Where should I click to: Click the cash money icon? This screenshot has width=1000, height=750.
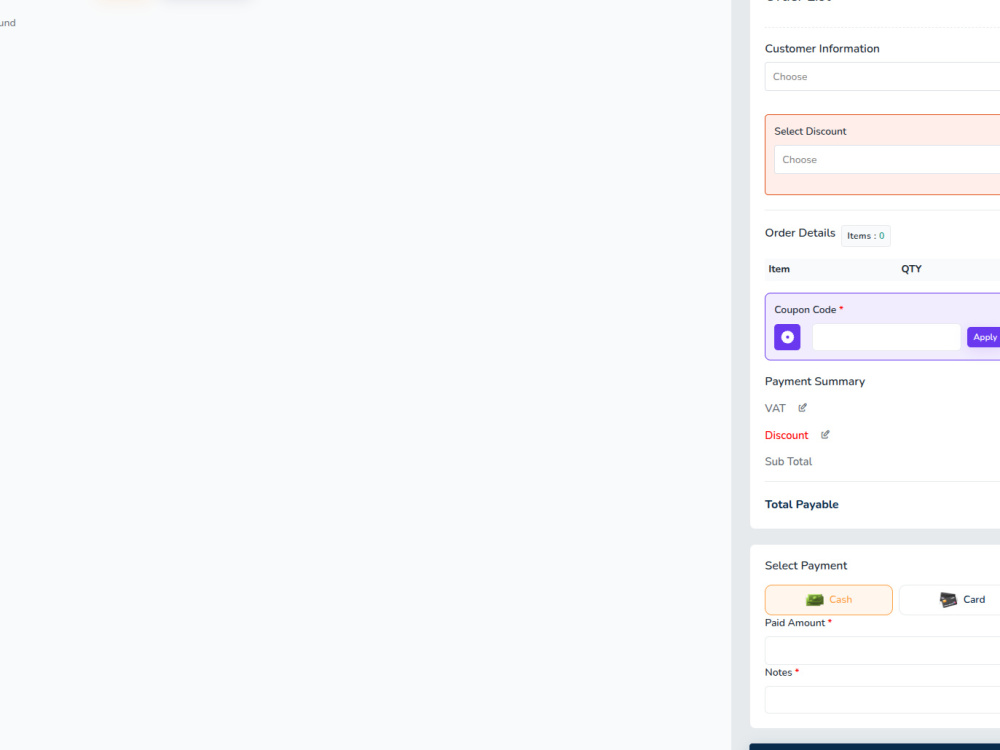pos(814,599)
